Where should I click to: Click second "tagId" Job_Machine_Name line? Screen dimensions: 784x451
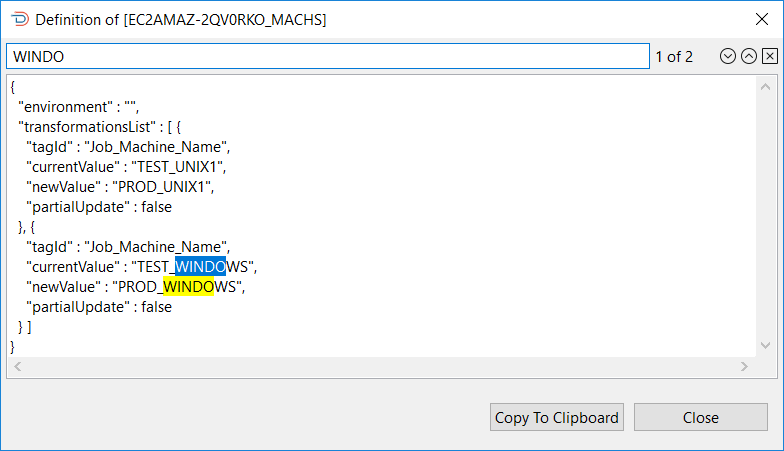128,247
